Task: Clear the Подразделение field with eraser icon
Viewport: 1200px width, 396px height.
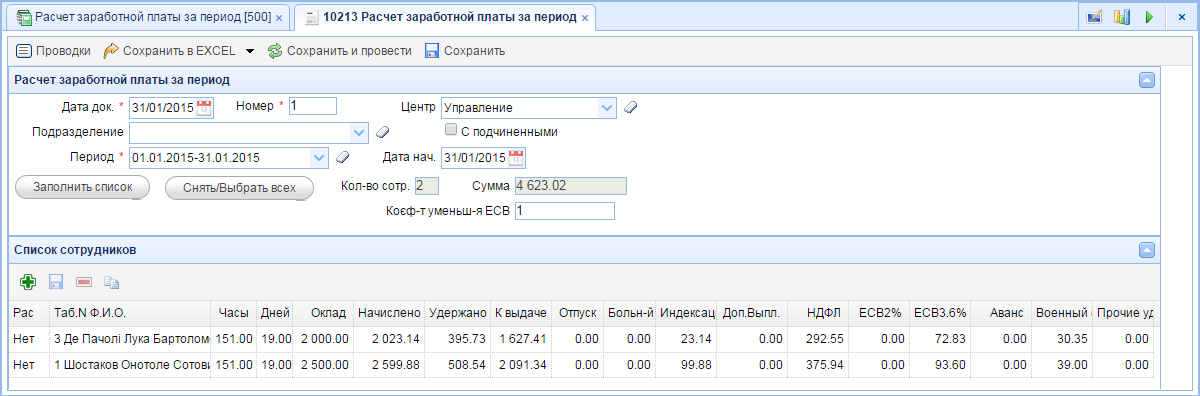Action: click(381, 132)
